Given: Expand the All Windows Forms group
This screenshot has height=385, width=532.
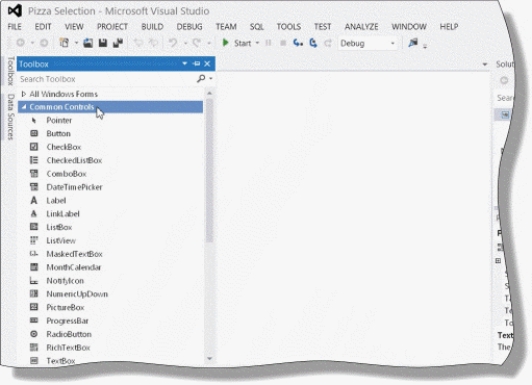Looking at the screenshot, I should pyautogui.click(x=23, y=94).
